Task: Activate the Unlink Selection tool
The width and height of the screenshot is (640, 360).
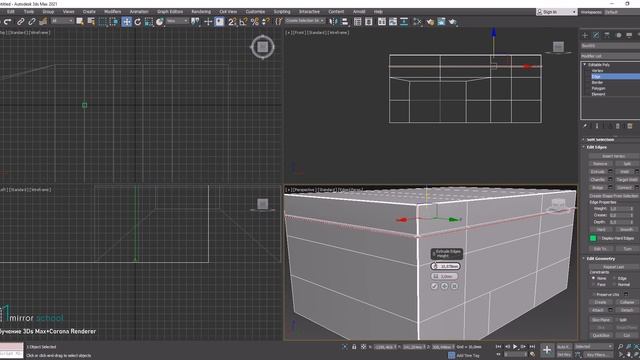Action: click(32, 22)
